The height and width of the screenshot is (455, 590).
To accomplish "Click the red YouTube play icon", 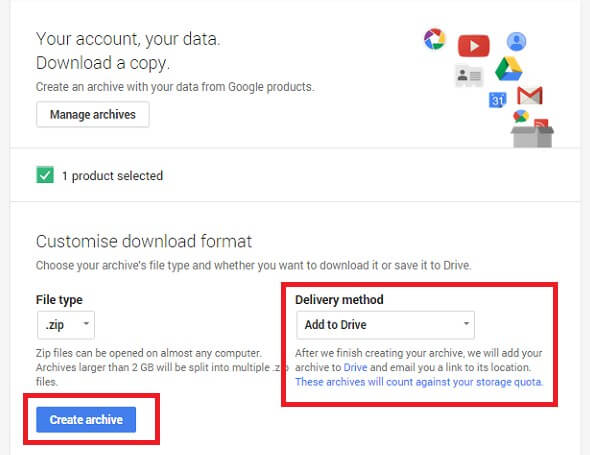I will pyautogui.click(x=474, y=46).
